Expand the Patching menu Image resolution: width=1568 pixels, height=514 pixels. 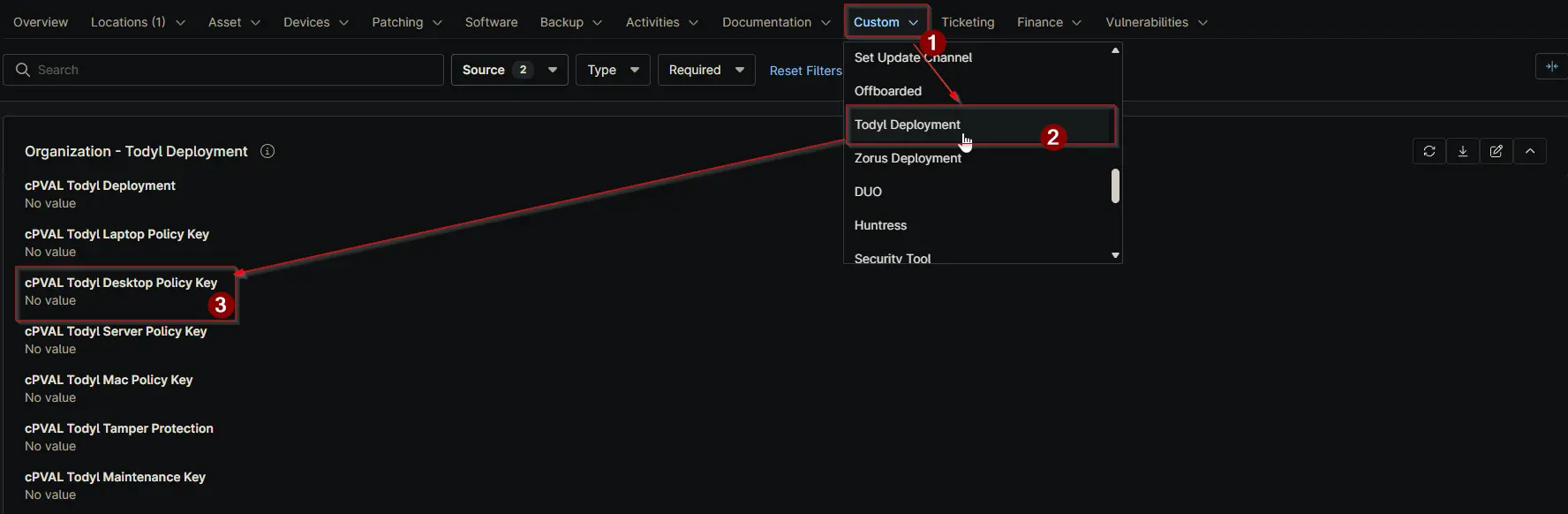(407, 22)
